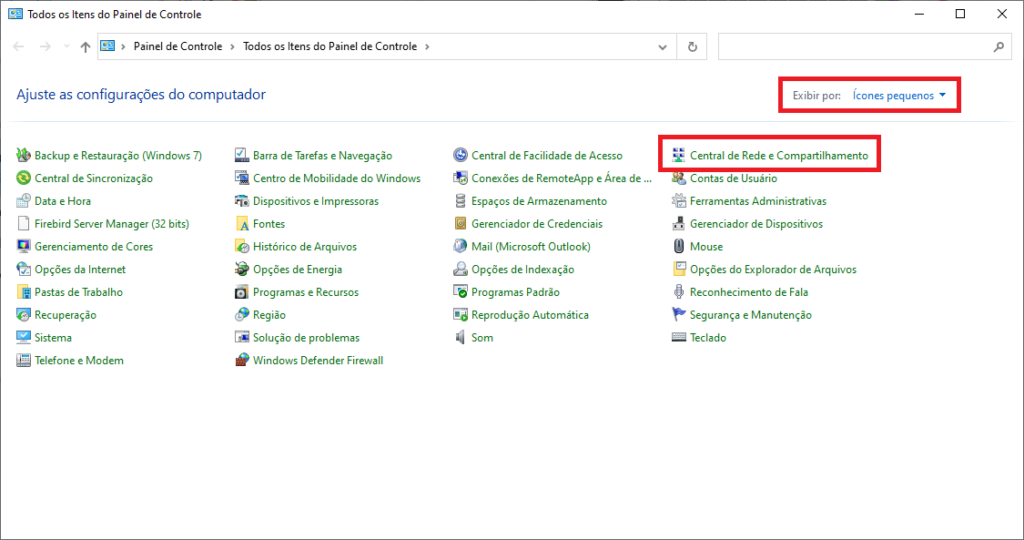Click the Mouse icon
The image size is (1024, 540).
point(679,247)
